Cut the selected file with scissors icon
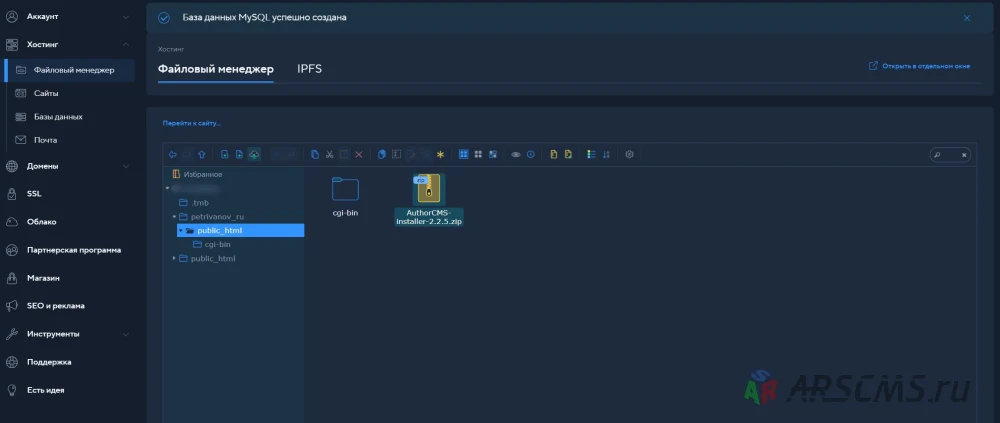This screenshot has height=423, width=1000. 330,154
